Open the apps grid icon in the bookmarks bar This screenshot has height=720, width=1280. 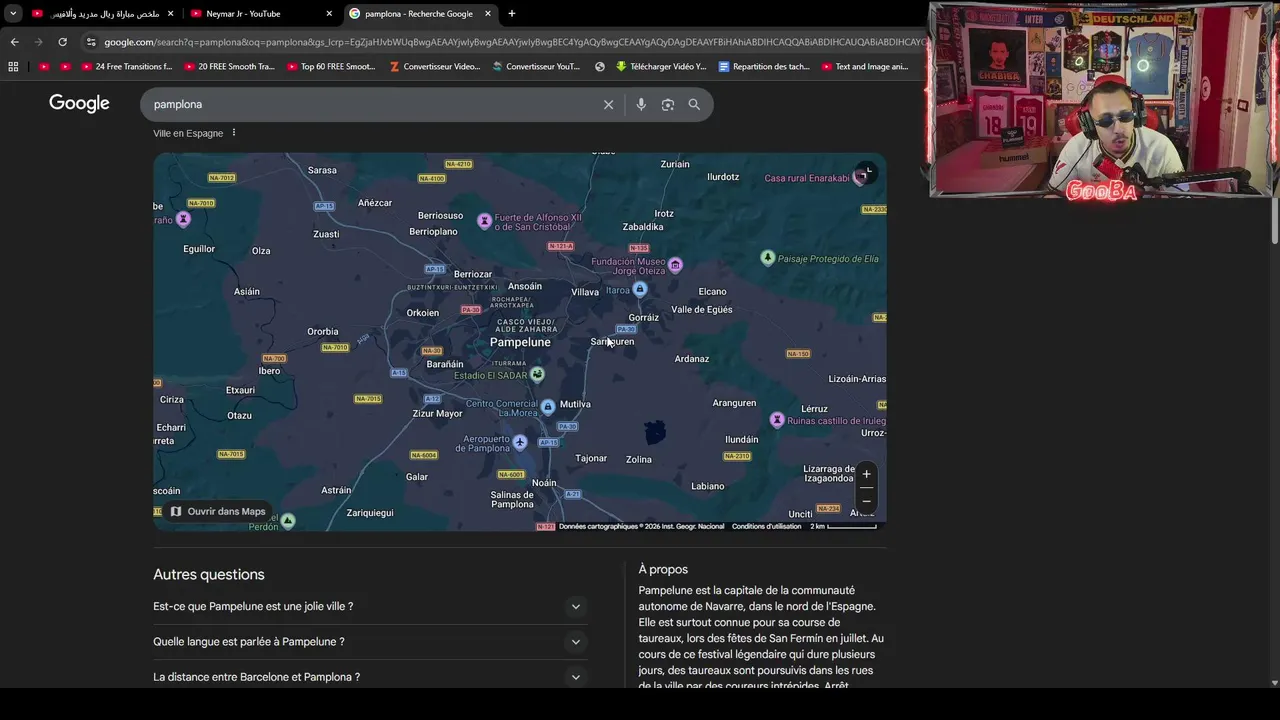(13, 67)
